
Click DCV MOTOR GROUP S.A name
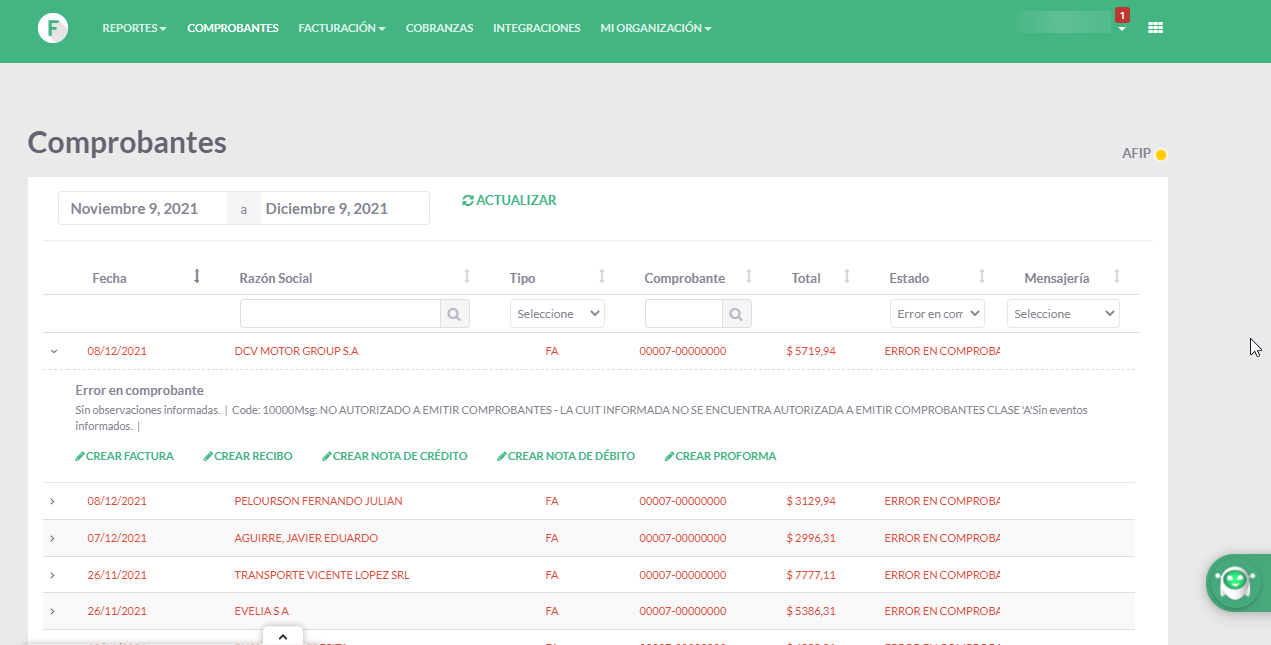(296, 351)
